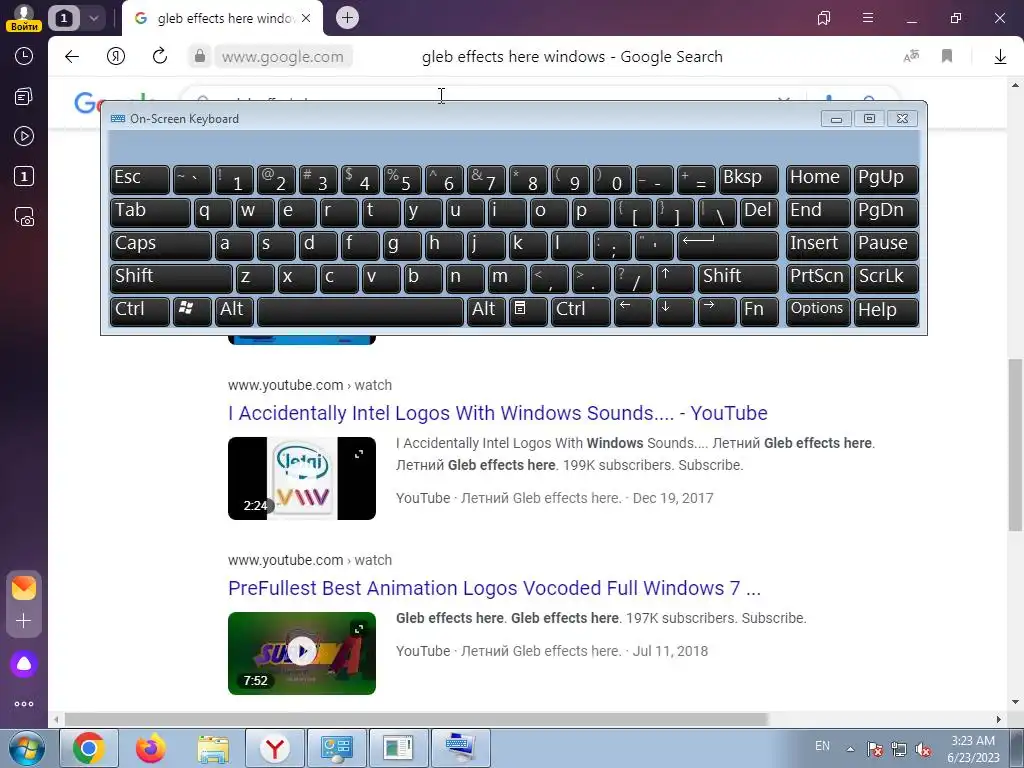1024x768 pixels.
Task: Click the Esc key on On-Screen Keyboard
Action: 140,179
